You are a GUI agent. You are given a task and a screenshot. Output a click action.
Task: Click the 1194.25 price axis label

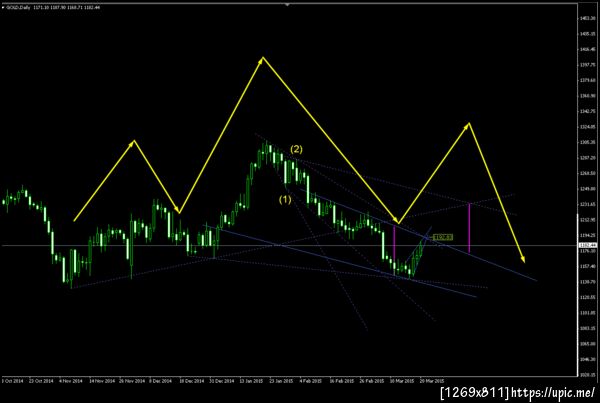coord(587,235)
